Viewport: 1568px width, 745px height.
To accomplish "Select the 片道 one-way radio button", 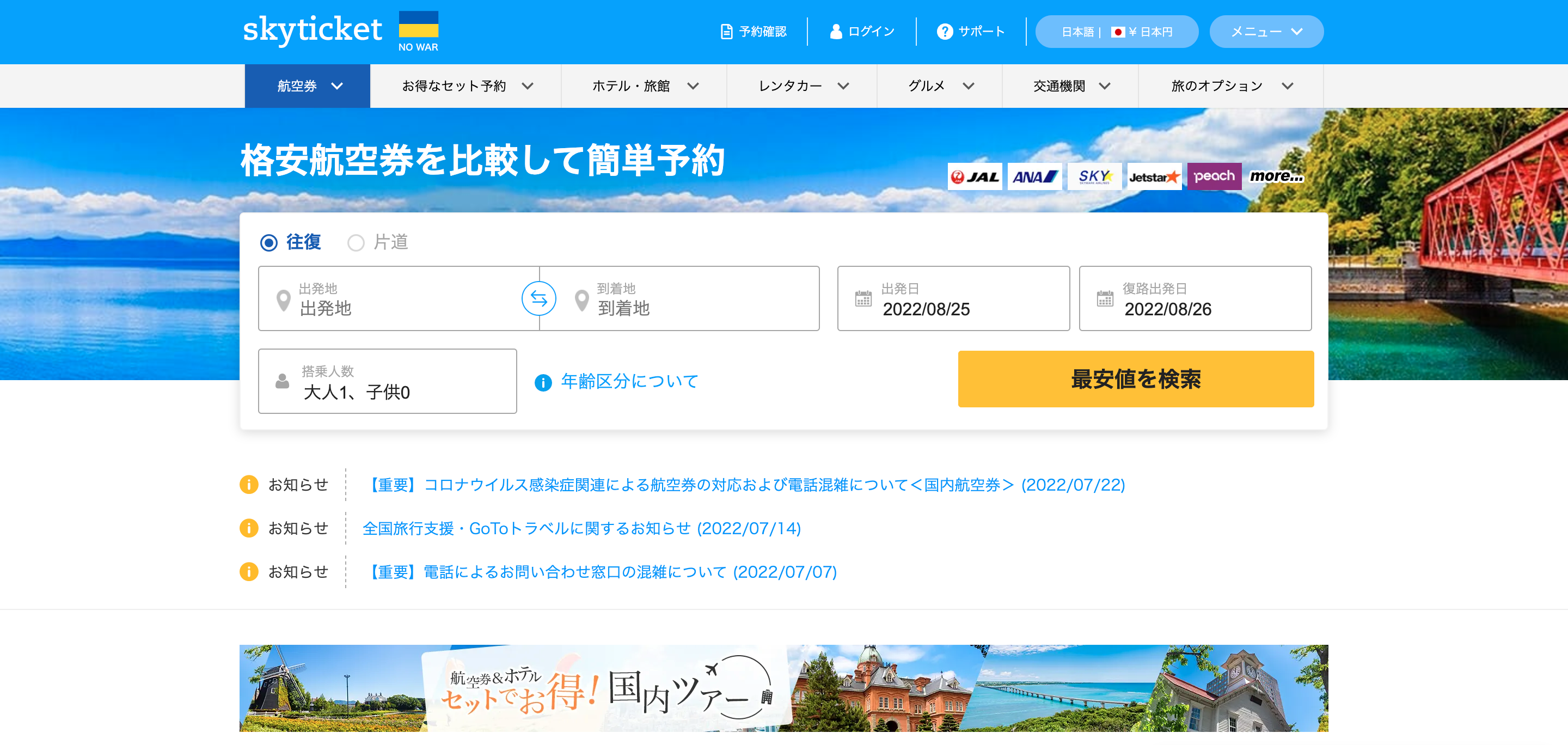I will coord(356,243).
